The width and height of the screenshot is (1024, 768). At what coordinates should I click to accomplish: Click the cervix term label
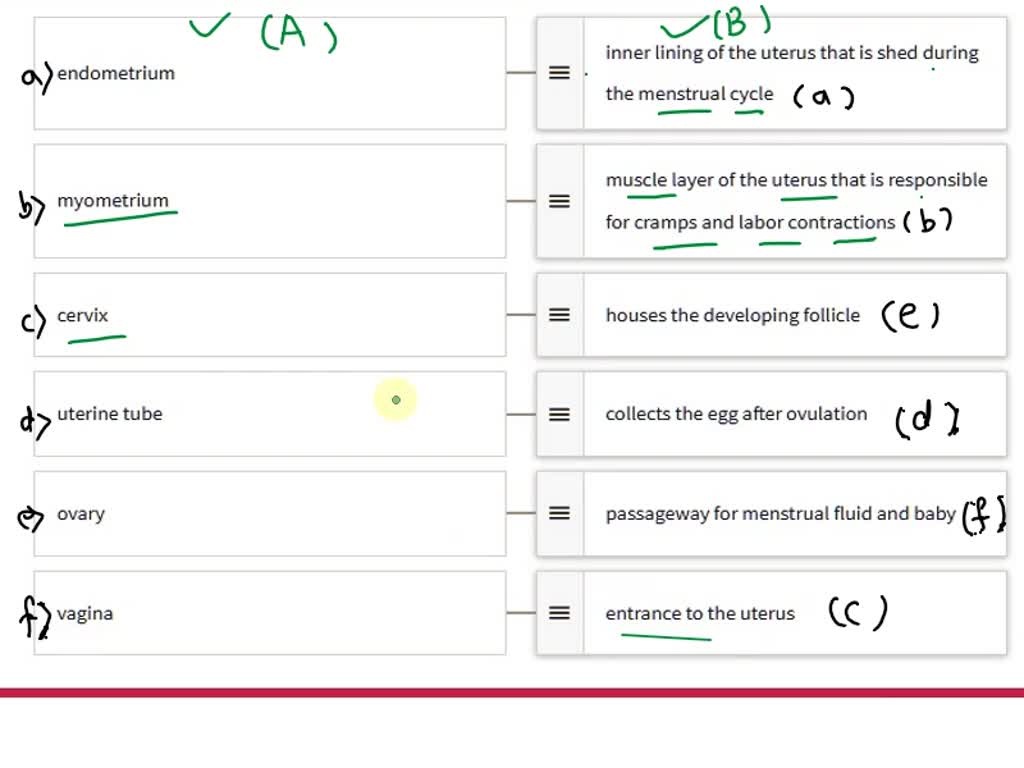coord(84,315)
